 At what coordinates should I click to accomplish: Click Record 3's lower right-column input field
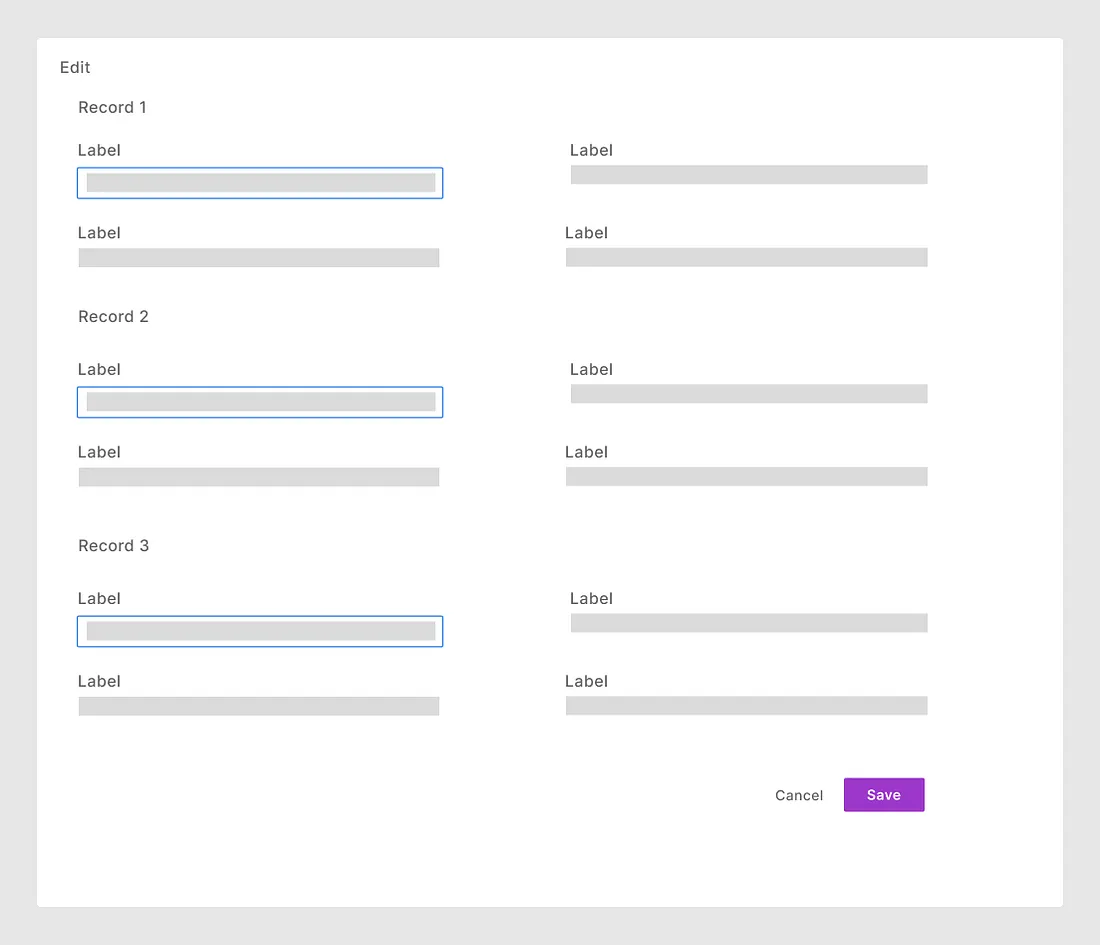(x=746, y=706)
